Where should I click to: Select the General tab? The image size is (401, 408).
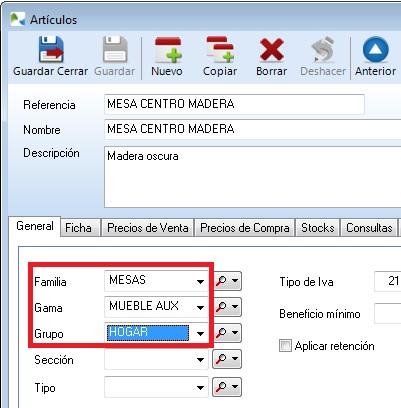(x=35, y=226)
